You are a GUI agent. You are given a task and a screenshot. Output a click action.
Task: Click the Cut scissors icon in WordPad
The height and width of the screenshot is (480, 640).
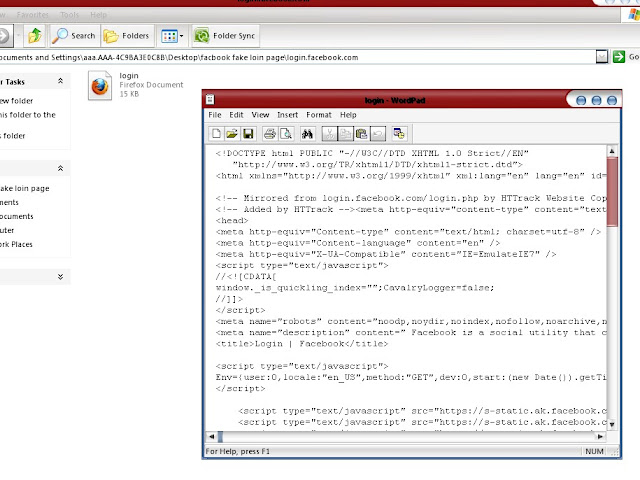tap(329, 134)
